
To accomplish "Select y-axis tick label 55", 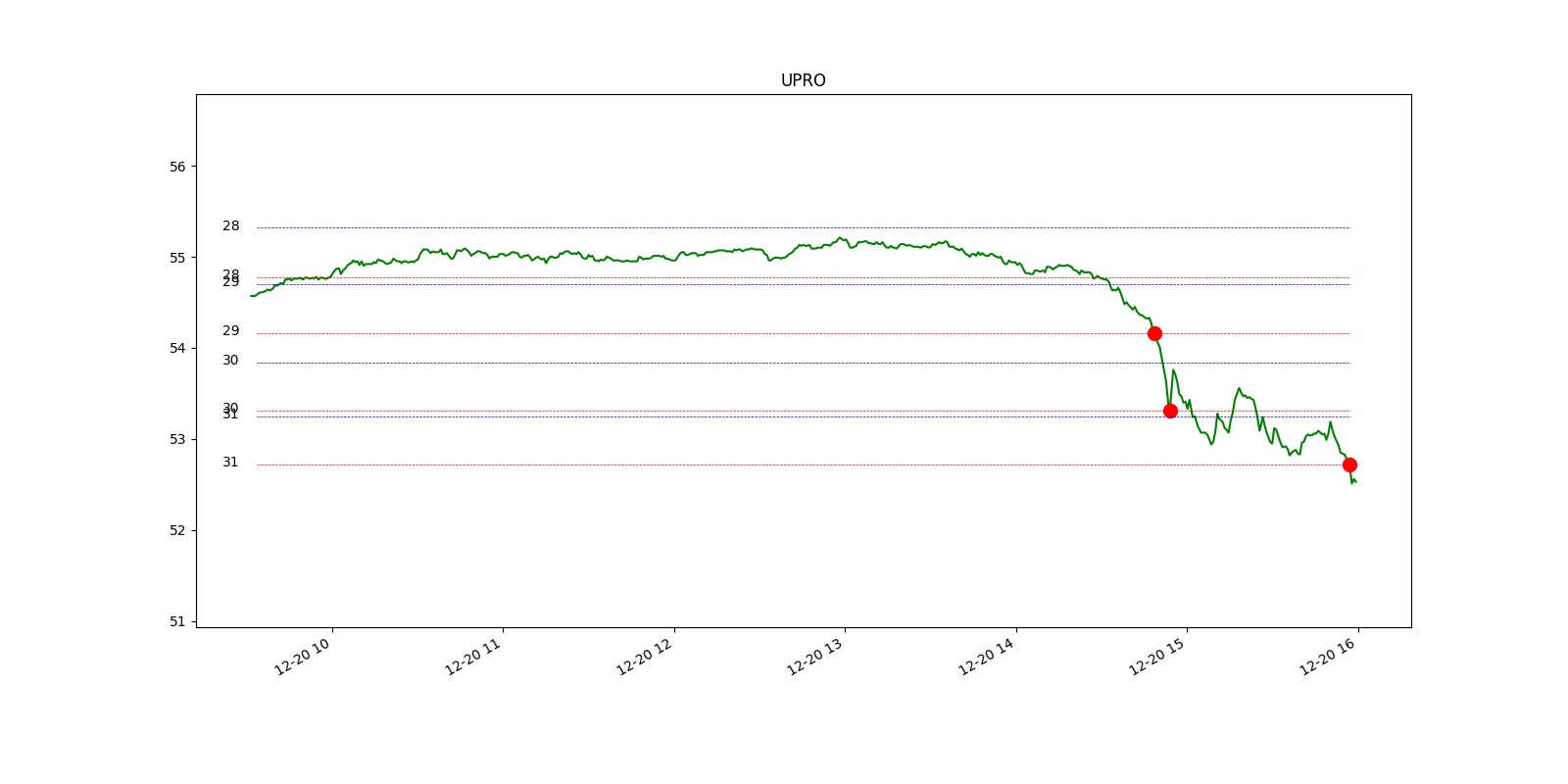I will [x=177, y=258].
